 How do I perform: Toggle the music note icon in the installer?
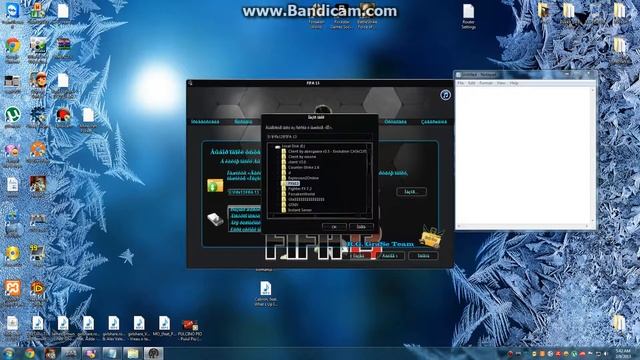(x=445, y=95)
